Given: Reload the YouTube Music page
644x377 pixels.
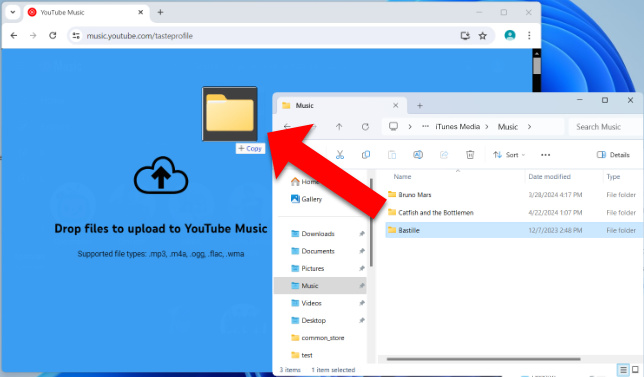Looking at the screenshot, I should pyautogui.click(x=53, y=36).
